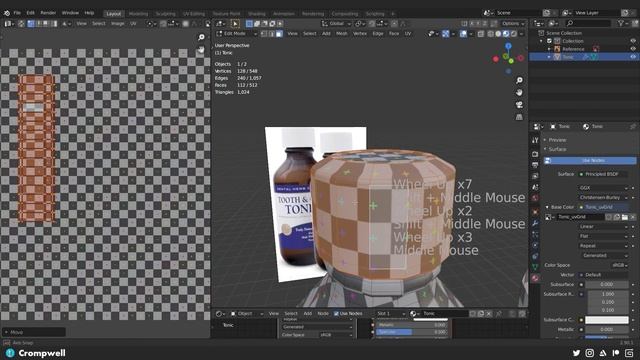
Task: Open the Object properties tab (orange square icon)
Action: pos(535,212)
